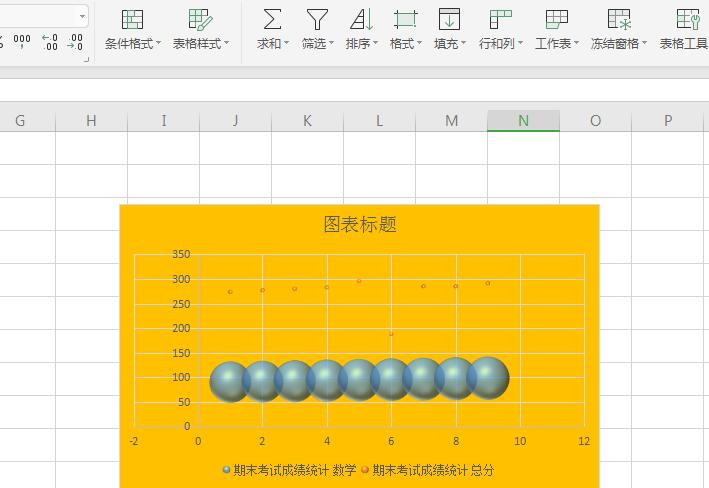Click the 筛选 filter funnel icon
709x488 pixels.
317,19
